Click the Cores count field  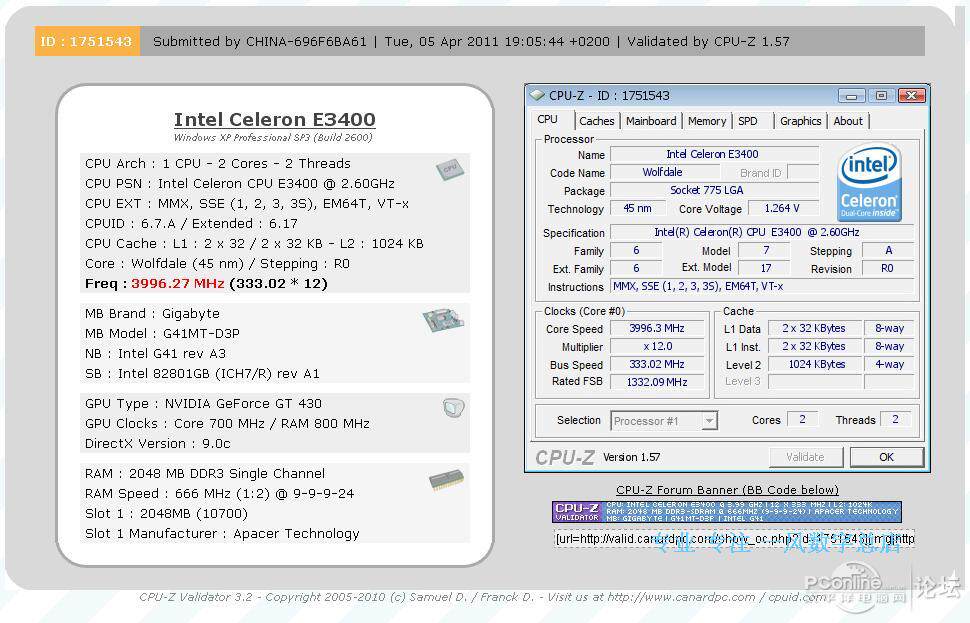[802, 419]
